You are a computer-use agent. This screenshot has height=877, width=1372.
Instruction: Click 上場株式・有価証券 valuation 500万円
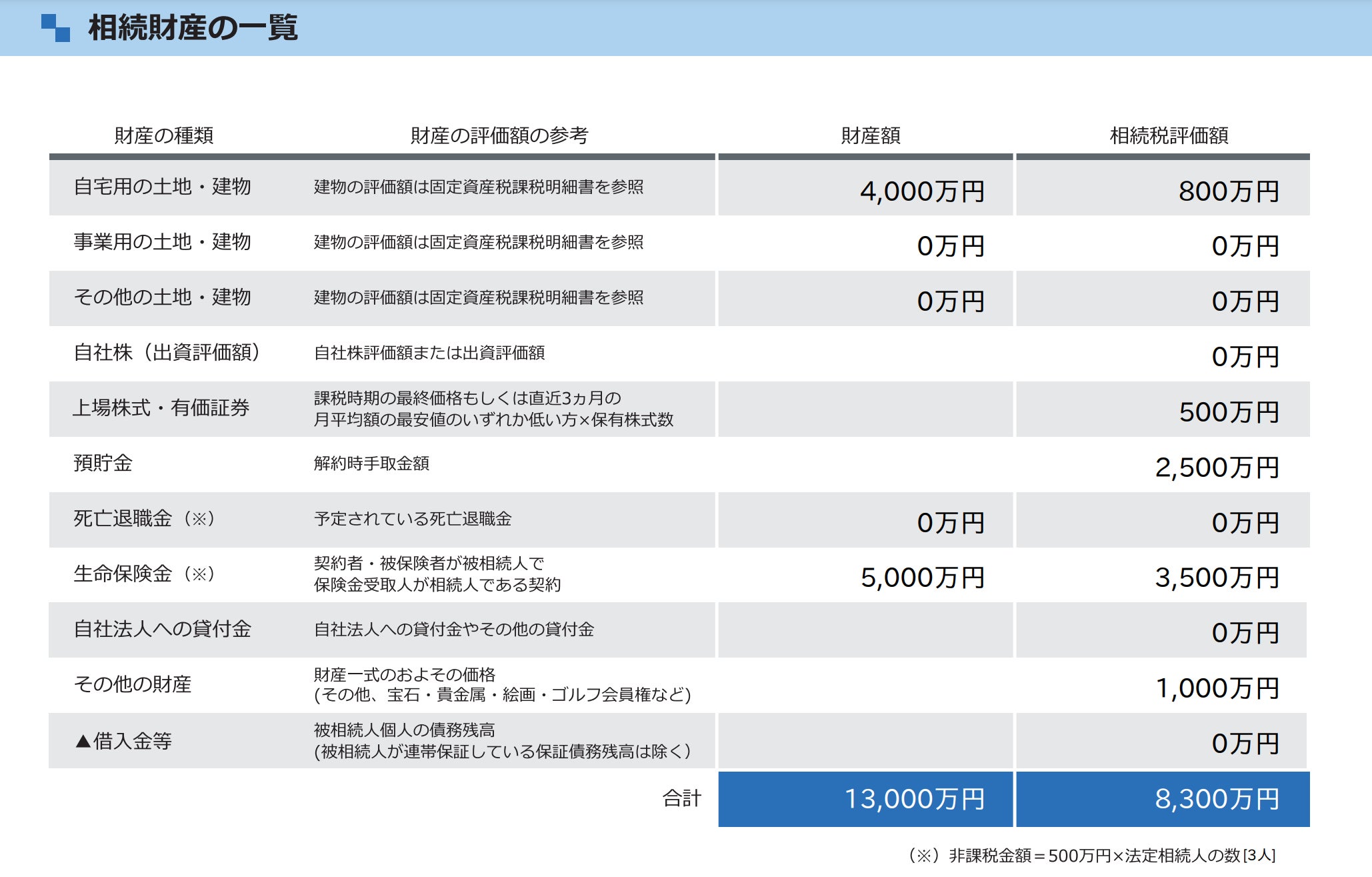(x=1228, y=411)
